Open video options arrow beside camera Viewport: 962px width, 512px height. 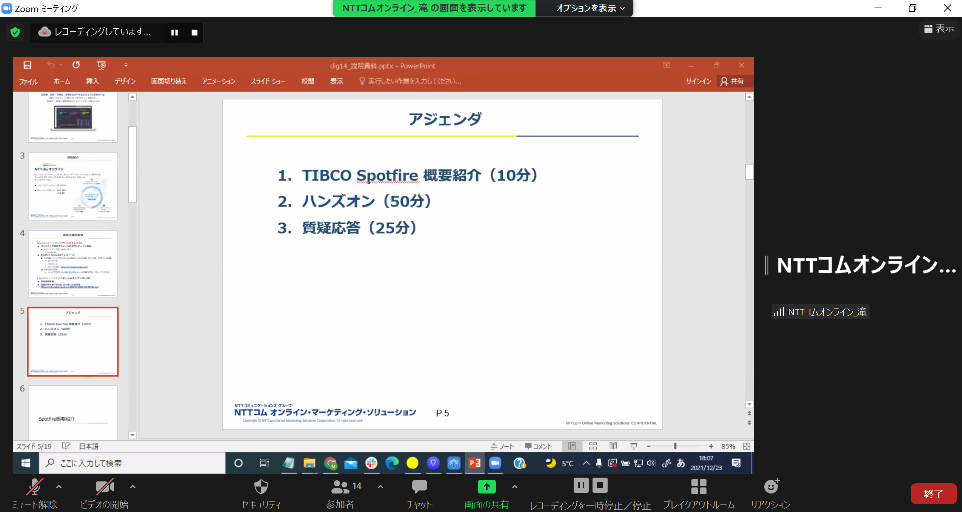click(x=133, y=487)
